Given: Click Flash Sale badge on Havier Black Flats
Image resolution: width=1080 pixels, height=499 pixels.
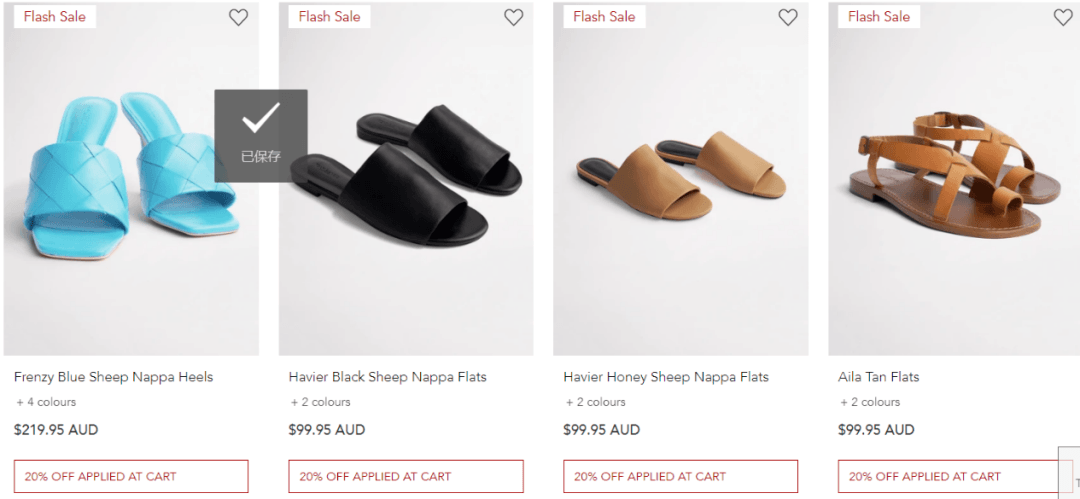Looking at the screenshot, I should coord(329,17).
